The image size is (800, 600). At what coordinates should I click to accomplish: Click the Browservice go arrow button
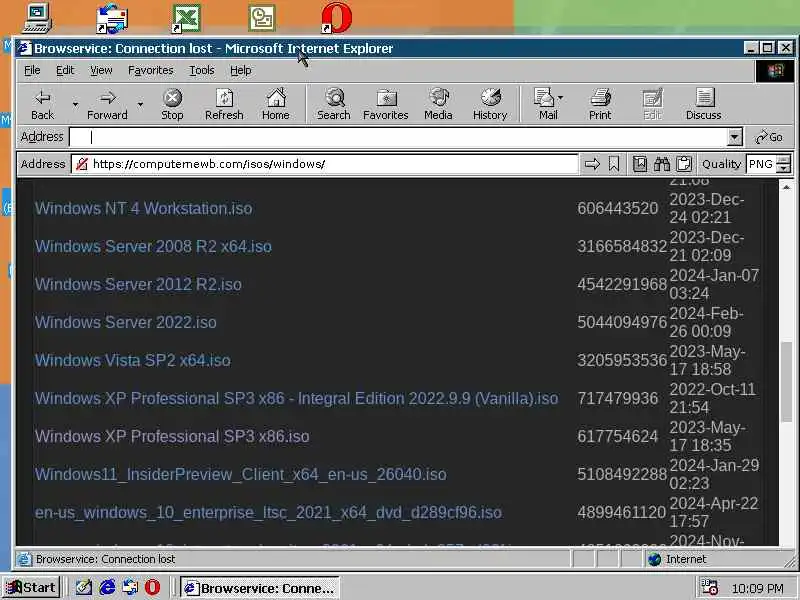click(592, 164)
